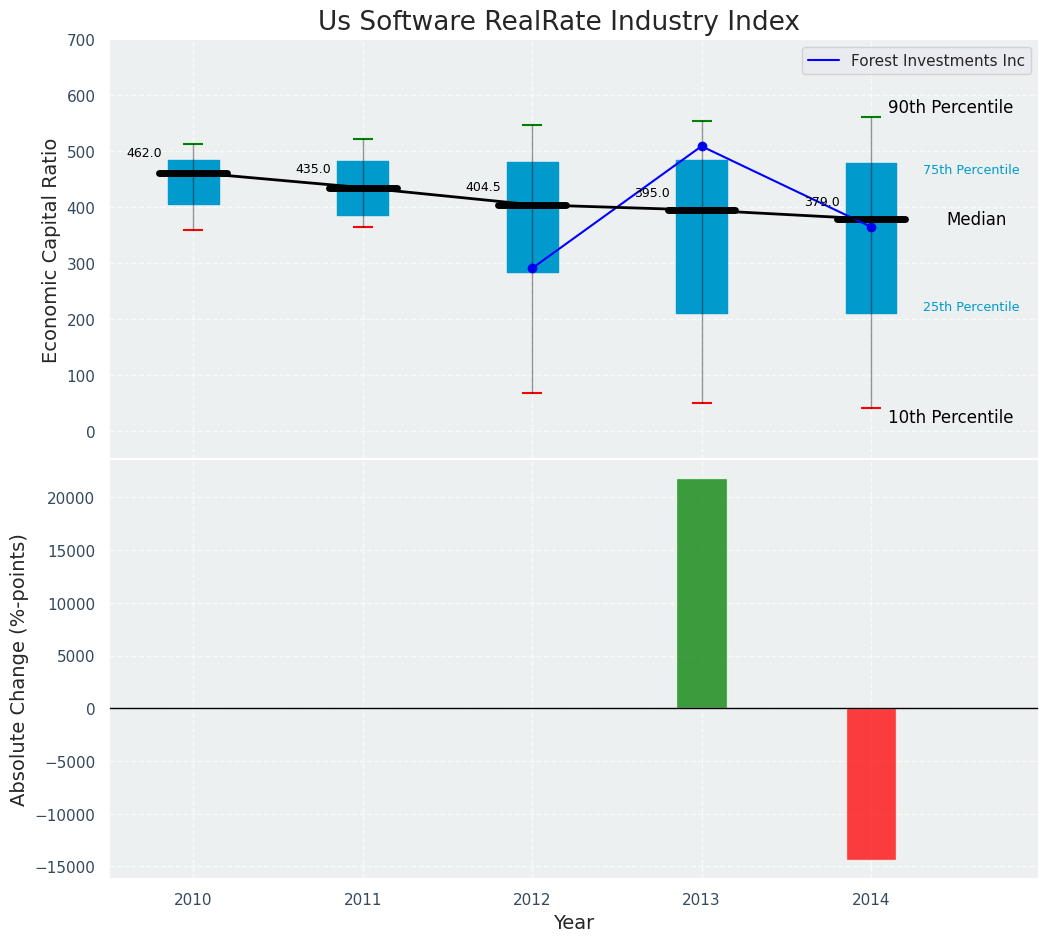Click the 'Year' axis label
The height and width of the screenshot is (942, 1048).
point(573,923)
